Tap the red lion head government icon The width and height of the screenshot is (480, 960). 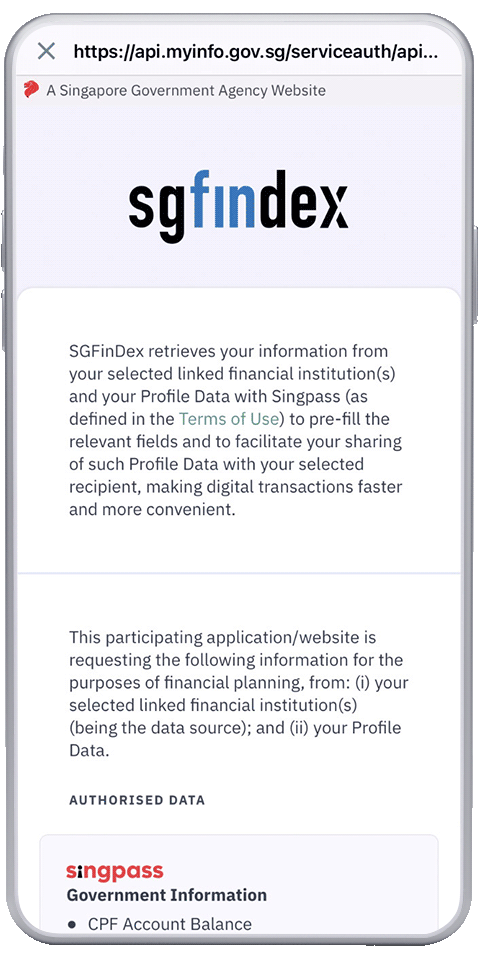[x=31, y=90]
